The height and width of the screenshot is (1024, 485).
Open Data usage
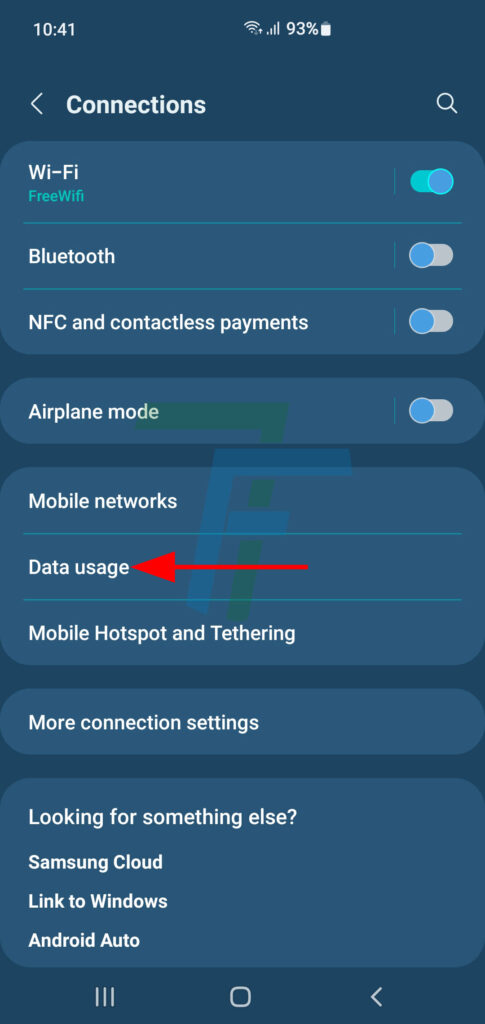coord(242,567)
